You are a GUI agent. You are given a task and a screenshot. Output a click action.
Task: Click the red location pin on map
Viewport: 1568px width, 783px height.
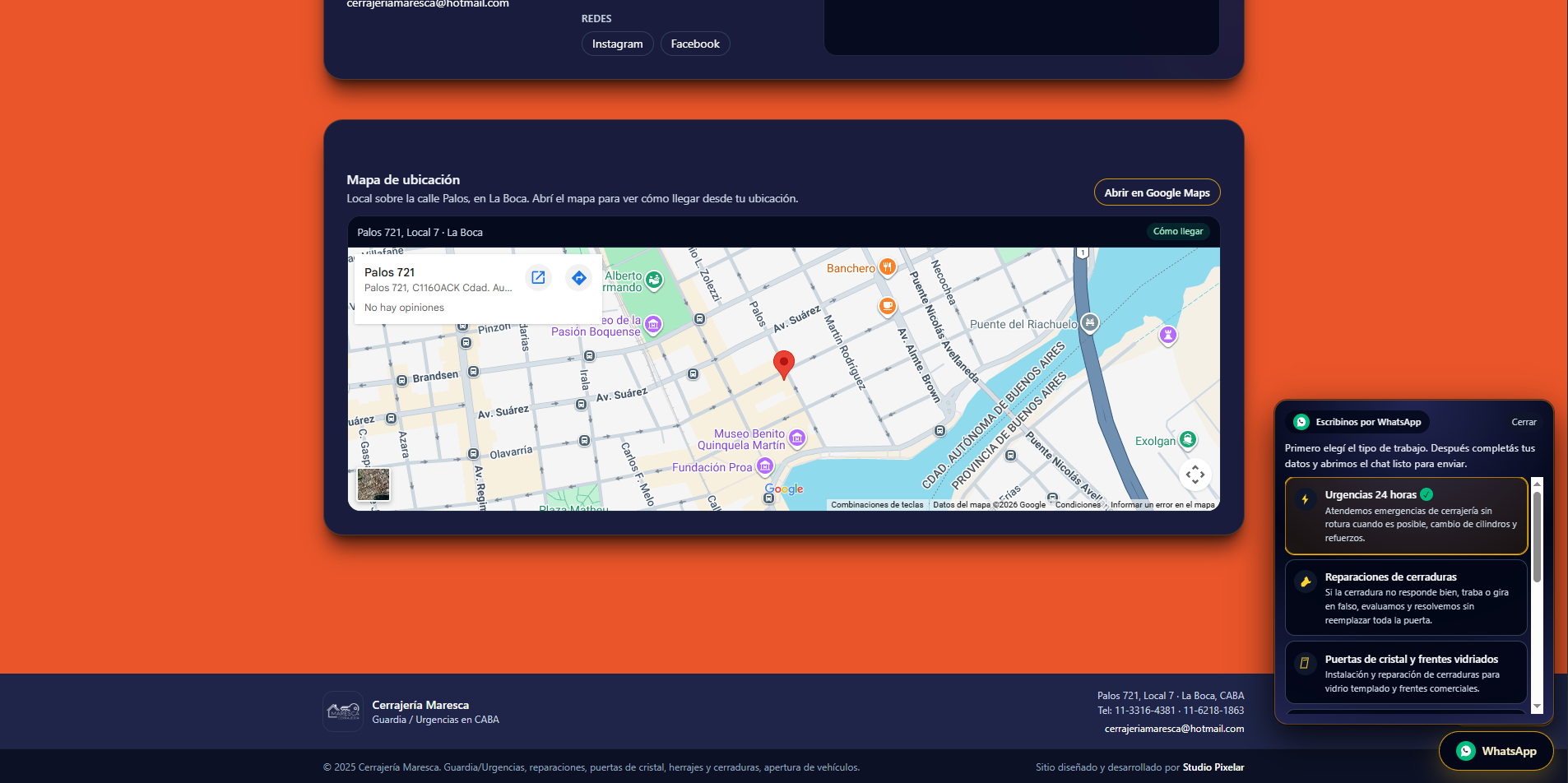783,363
